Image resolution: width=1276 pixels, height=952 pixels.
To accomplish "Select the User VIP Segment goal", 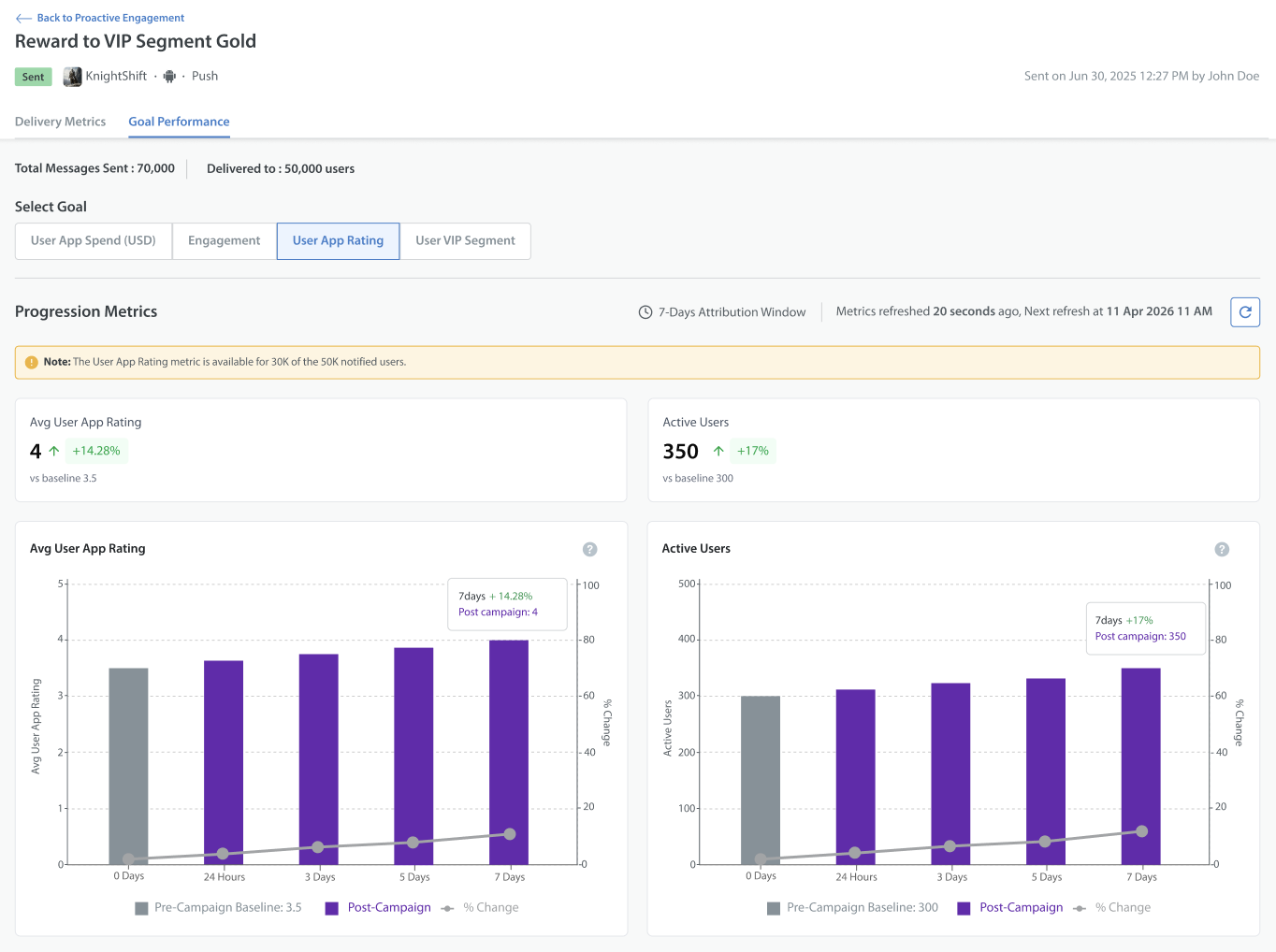I will click(465, 241).
